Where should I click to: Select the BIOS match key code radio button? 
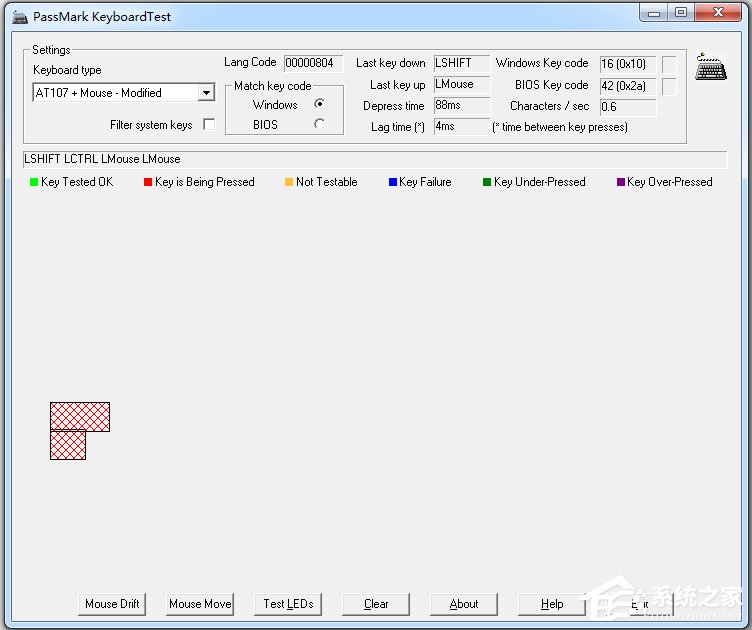[319, 124]
